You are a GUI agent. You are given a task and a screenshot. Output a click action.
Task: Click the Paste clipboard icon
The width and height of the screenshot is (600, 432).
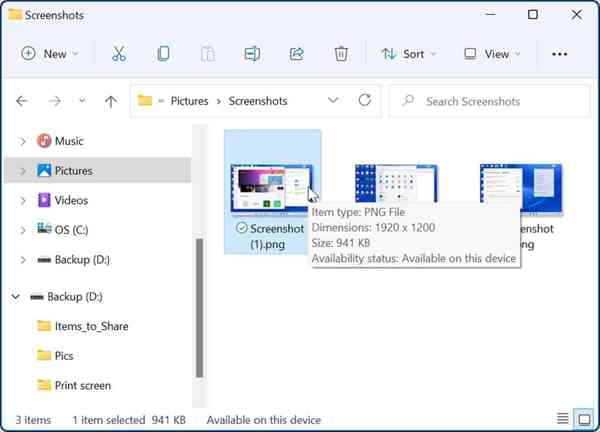coord(208,54)
